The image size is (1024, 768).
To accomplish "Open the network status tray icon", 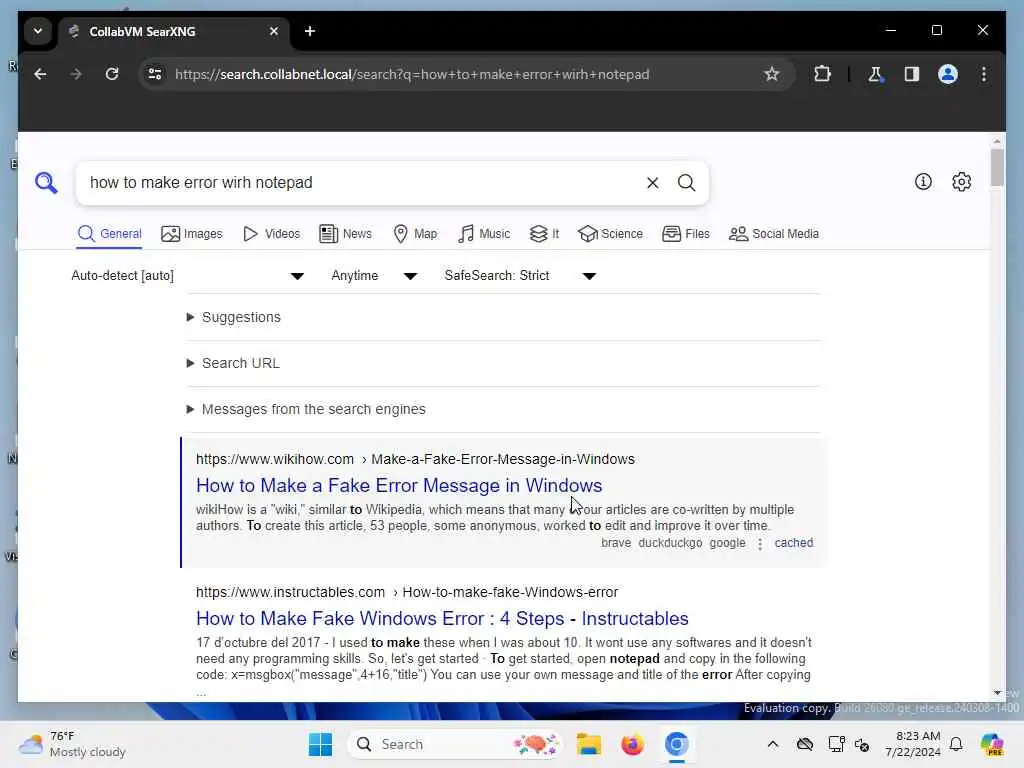I will point(837,744).
